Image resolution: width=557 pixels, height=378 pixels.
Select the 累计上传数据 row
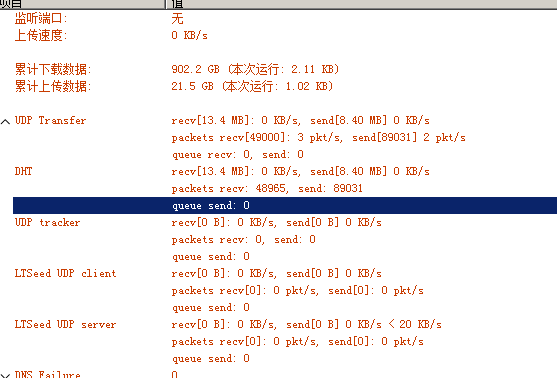pyautogui.click(x=285, y=86)
